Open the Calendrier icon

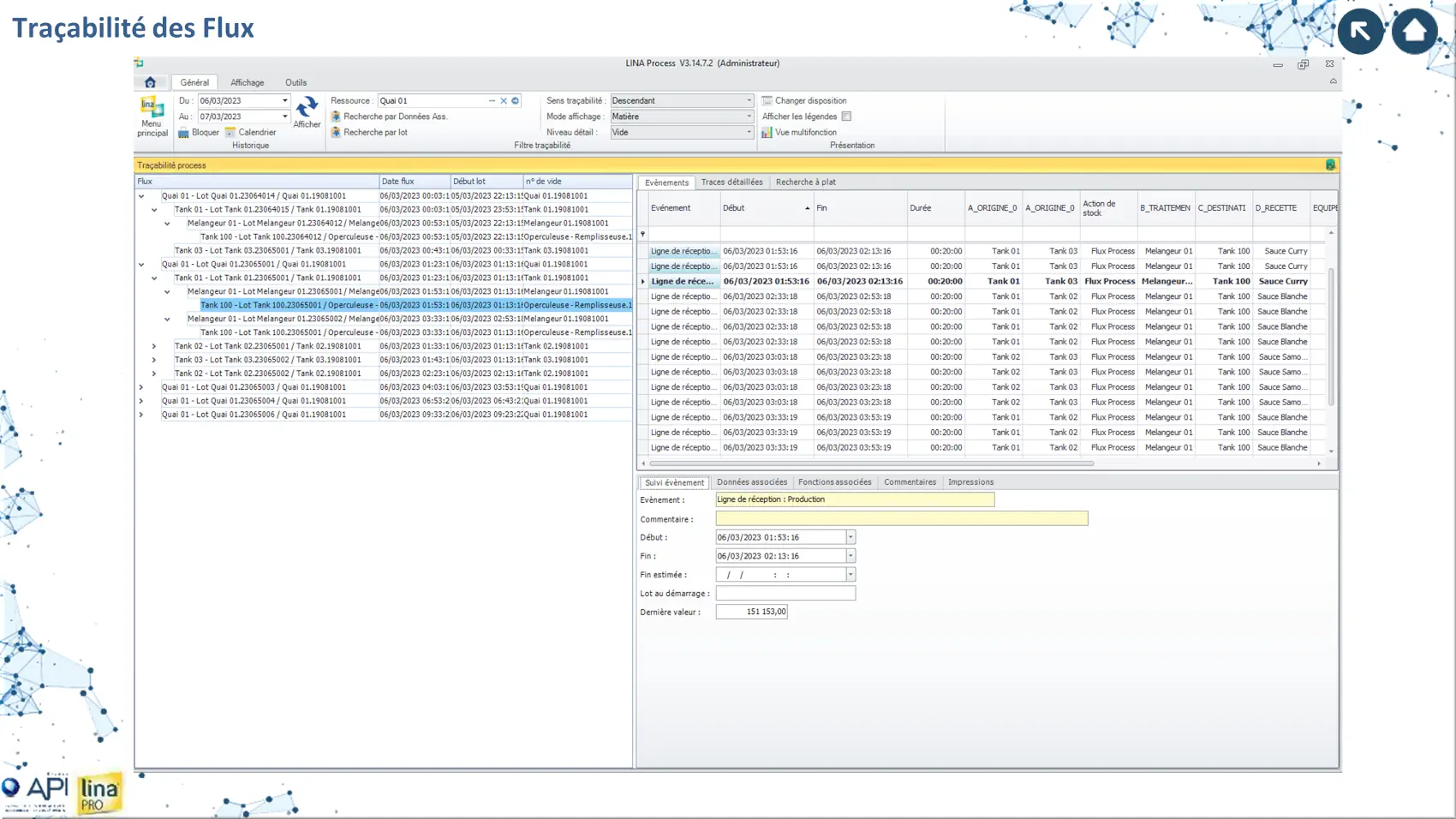tap(230, 133)
